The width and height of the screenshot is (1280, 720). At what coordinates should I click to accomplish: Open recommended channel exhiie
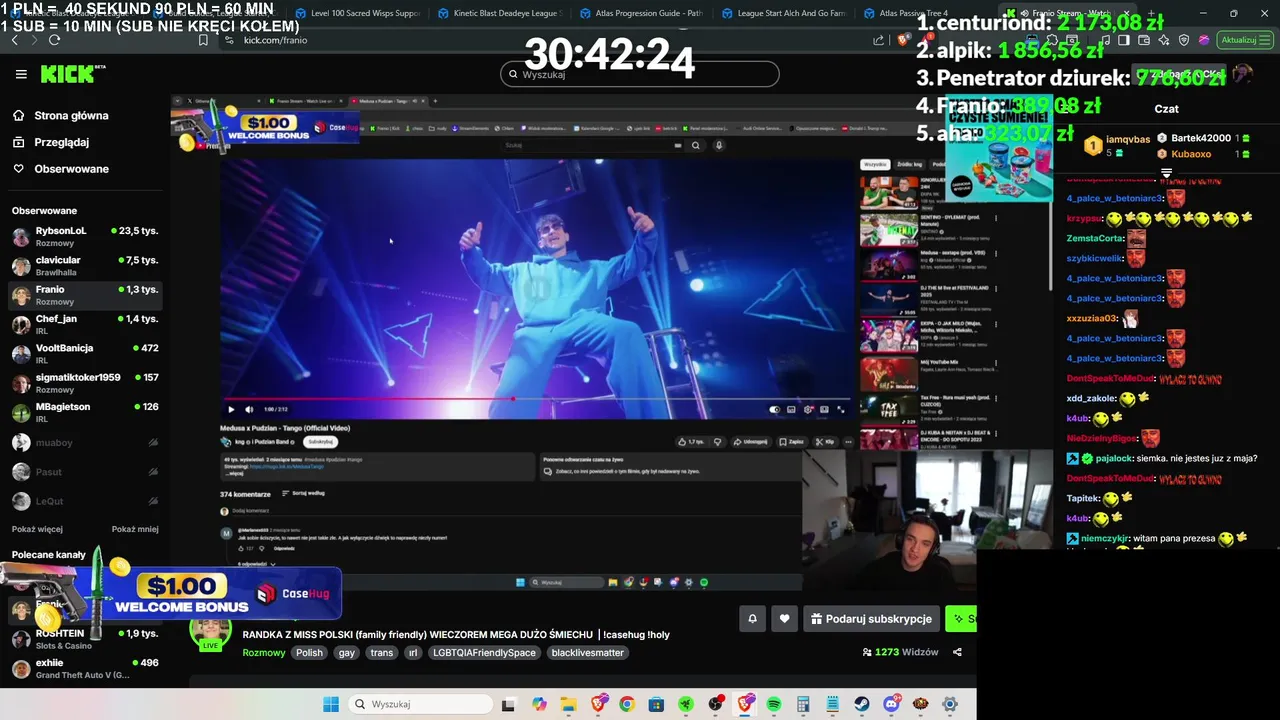[84, 668]
